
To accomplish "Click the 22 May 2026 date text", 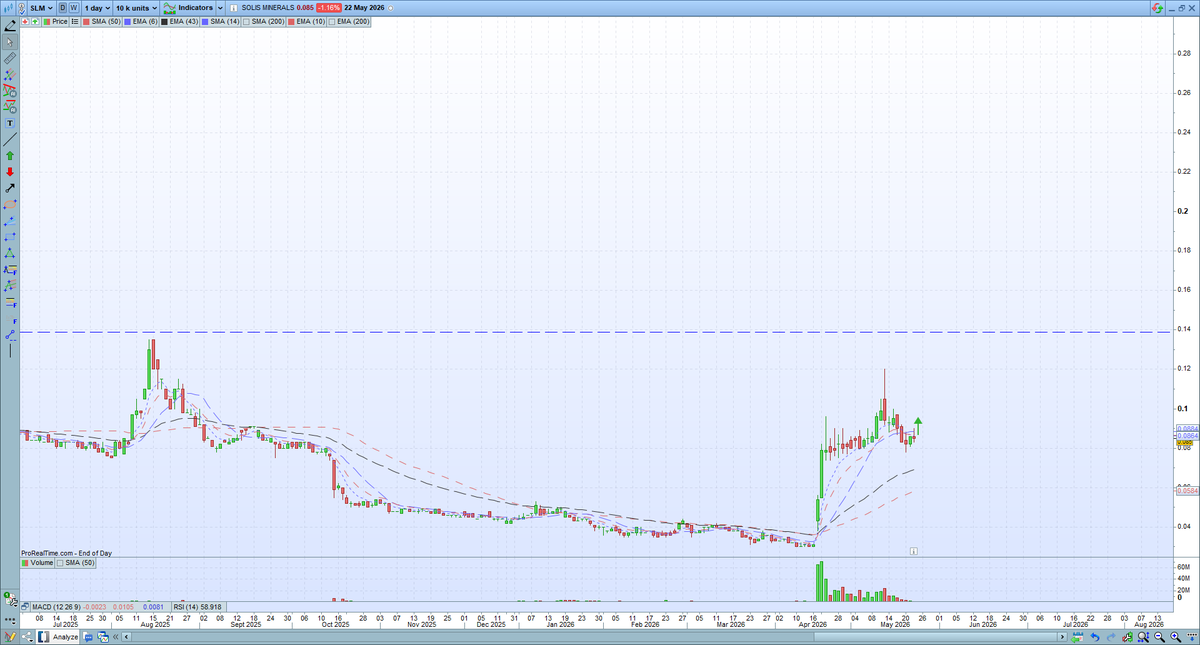I will 364,8.
